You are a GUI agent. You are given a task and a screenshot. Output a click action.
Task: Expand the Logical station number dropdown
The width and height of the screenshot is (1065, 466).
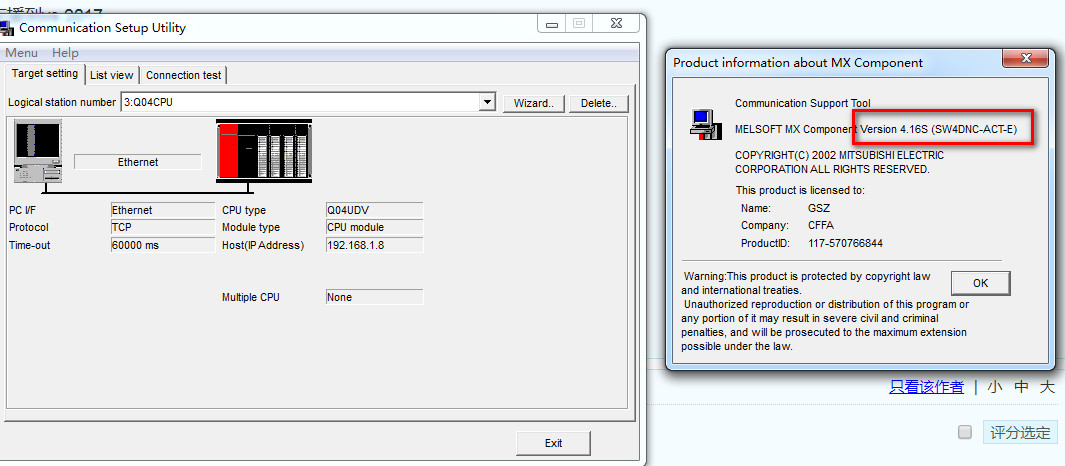click(487, 102)
